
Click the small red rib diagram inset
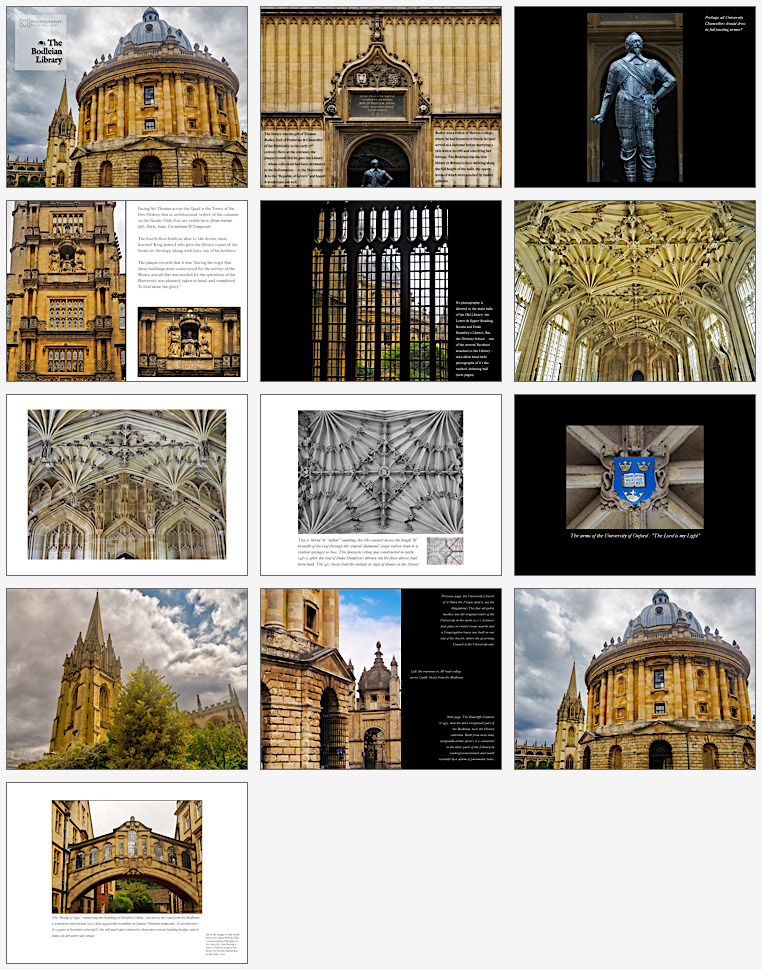[445, 551]
